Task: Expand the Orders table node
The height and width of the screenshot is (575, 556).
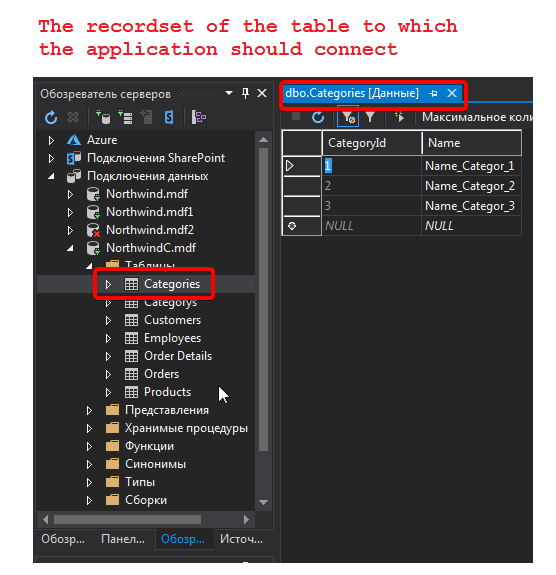Action: point(108,374)
